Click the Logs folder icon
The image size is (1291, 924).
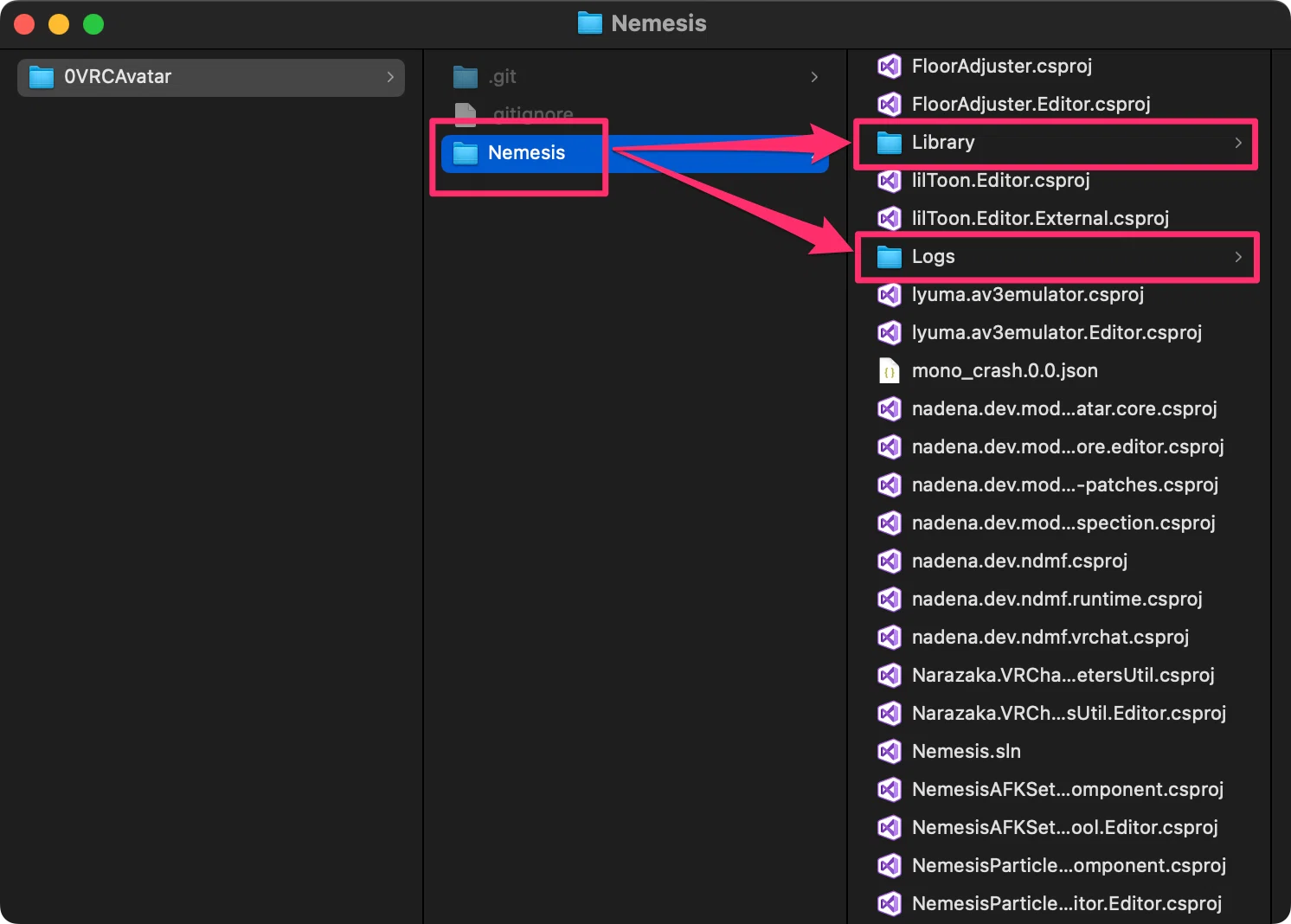[x=890, y=256]
